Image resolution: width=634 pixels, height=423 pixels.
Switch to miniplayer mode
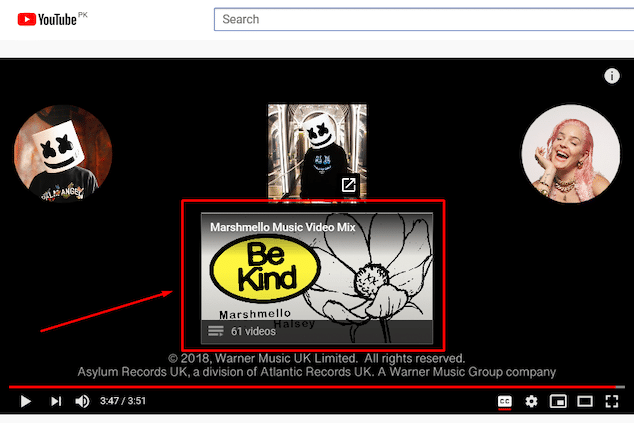click(x=558, y=401)
